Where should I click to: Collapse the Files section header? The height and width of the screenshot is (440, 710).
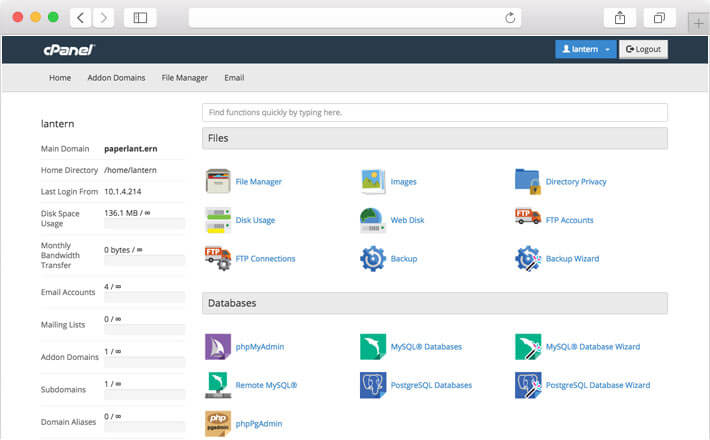[435, 138]
